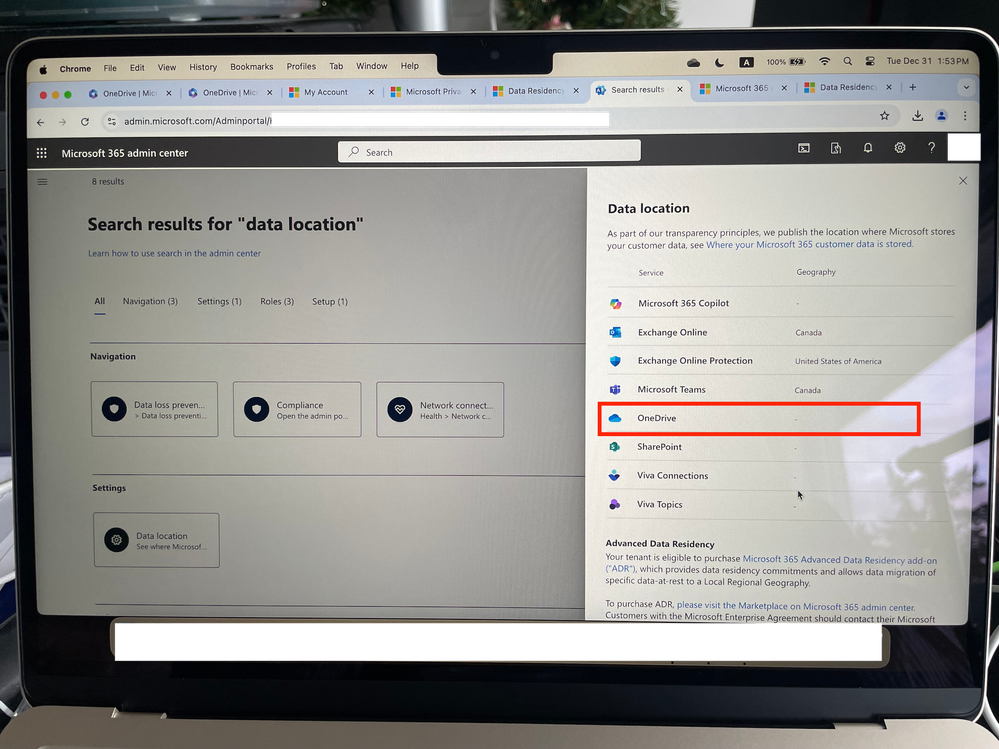Screen dimensions: 999x749
Task: Open admin center settings gear
Action: [900, 148]
